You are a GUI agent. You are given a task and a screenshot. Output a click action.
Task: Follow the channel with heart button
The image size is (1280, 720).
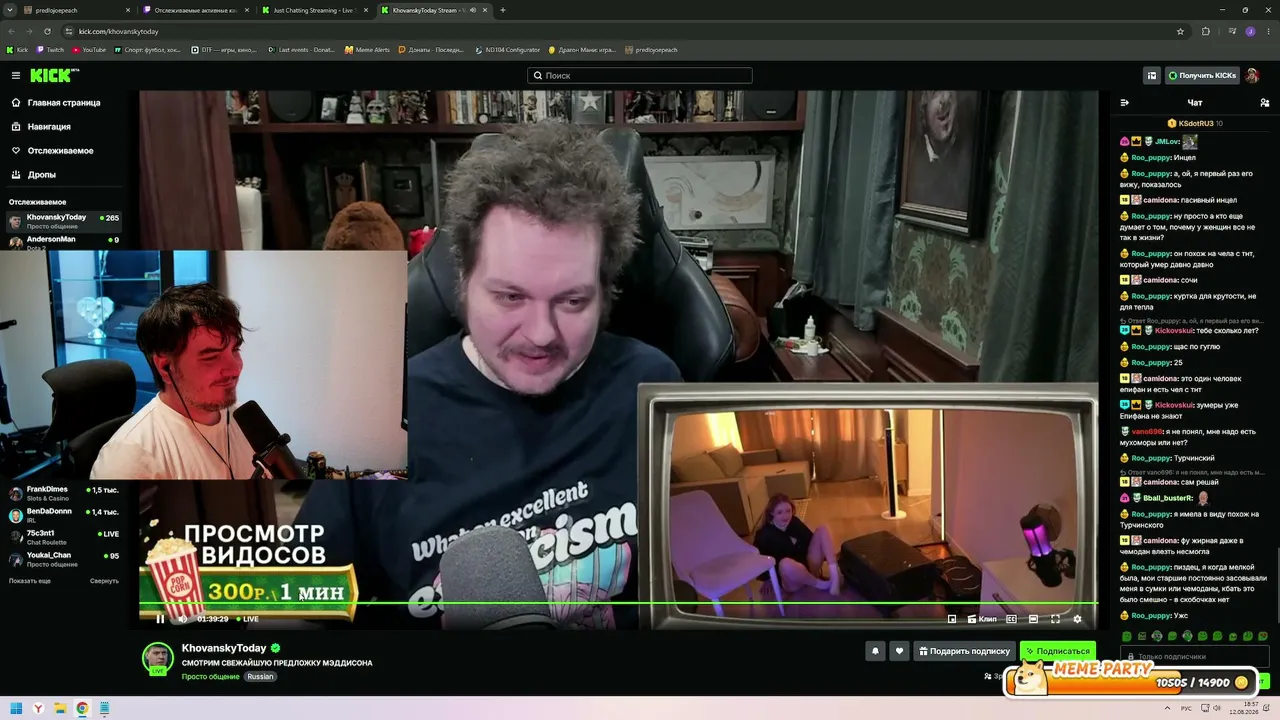coord(899,651)
